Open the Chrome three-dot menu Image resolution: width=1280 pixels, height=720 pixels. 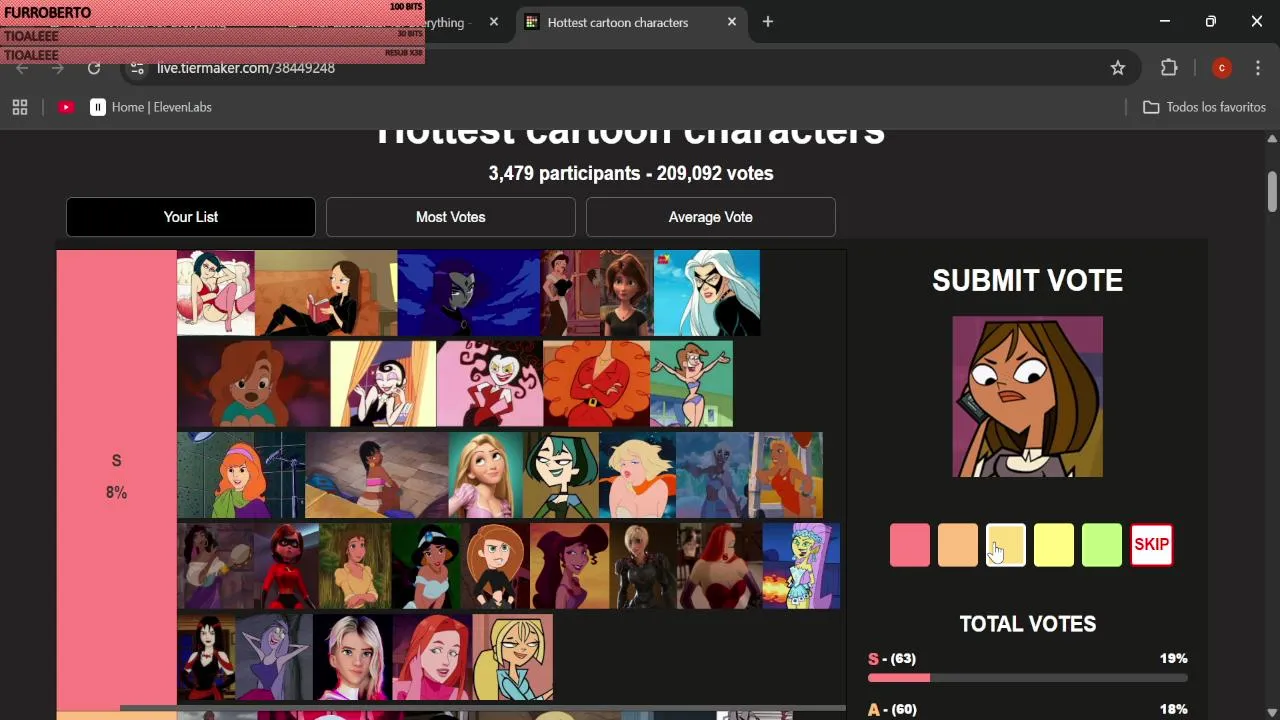(x=1258, y=68)
